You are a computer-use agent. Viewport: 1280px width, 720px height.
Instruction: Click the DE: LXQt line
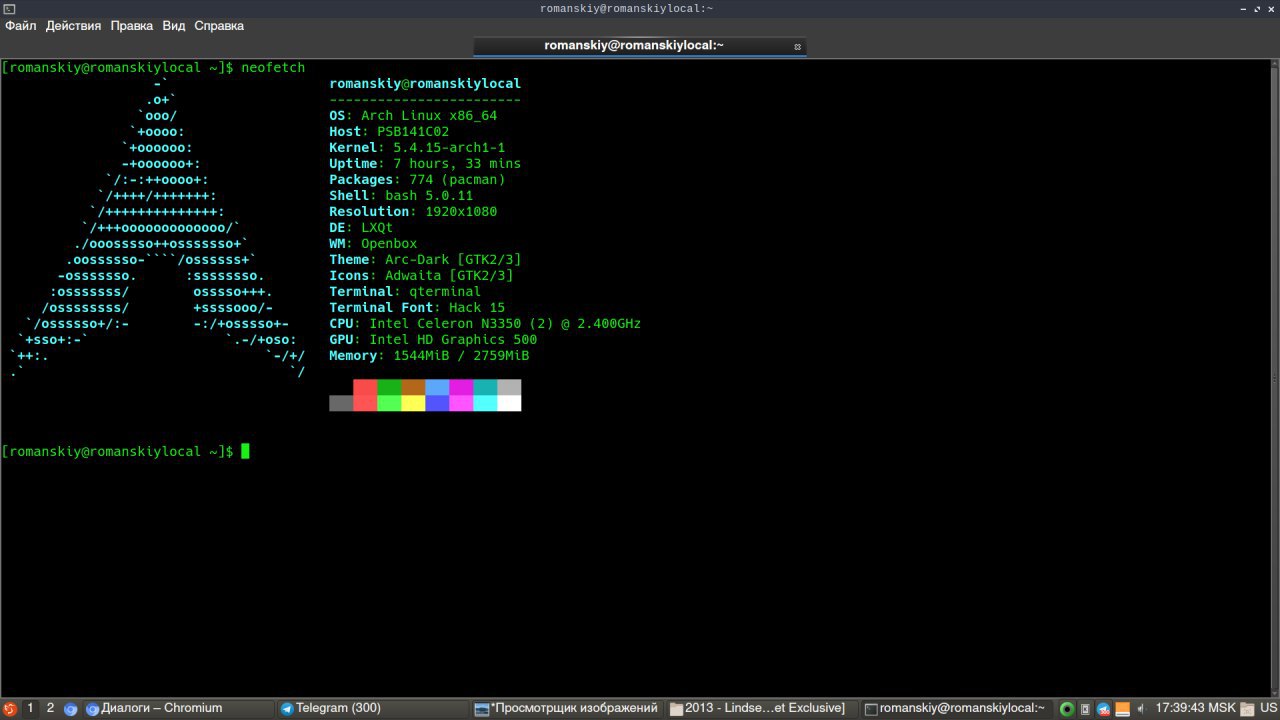pos(361,227)
